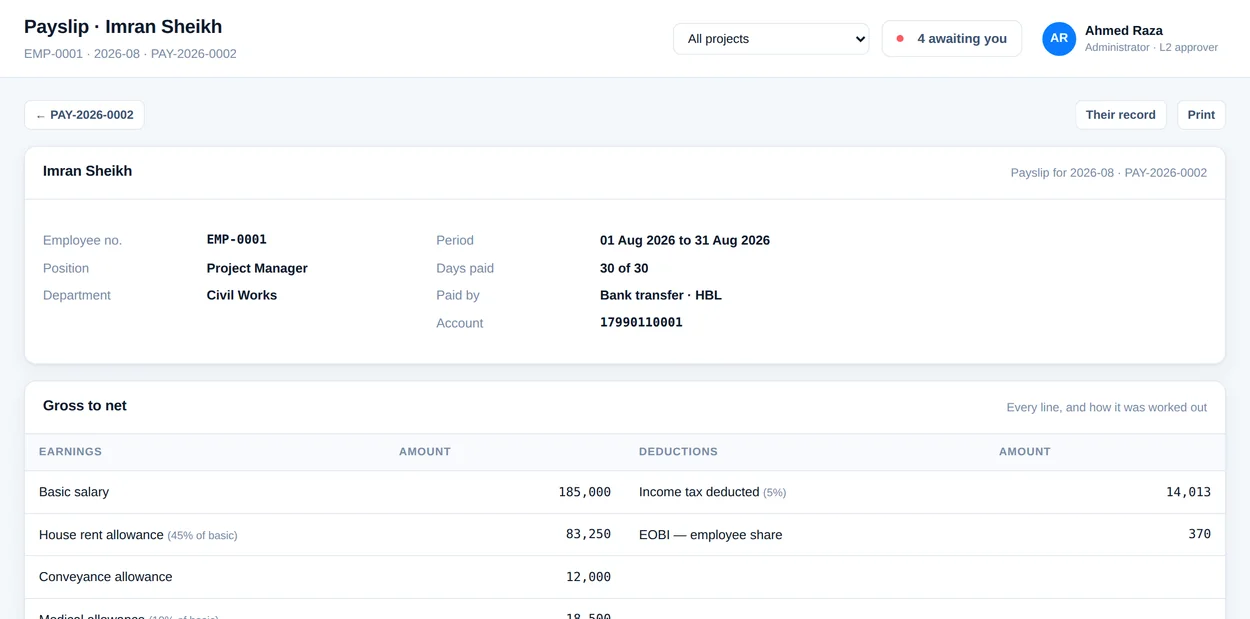Click the Imran Sheikh card heading
Screen dimensions: 1250x619
(x=87, y=171)
